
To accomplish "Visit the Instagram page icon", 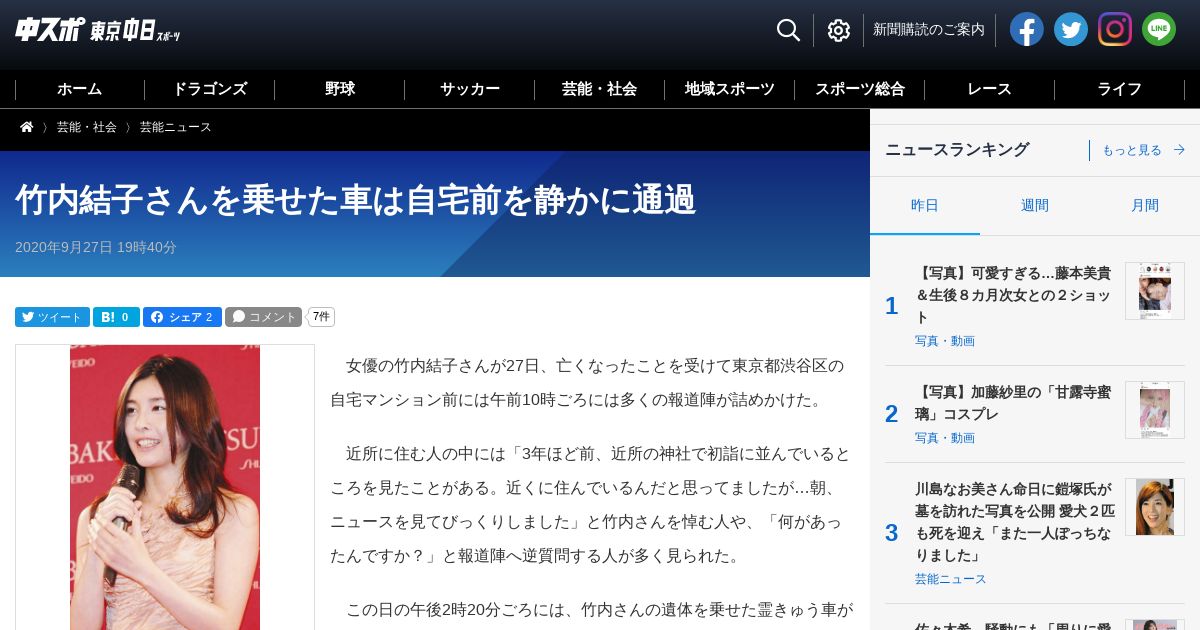I will click(1115, 29).
